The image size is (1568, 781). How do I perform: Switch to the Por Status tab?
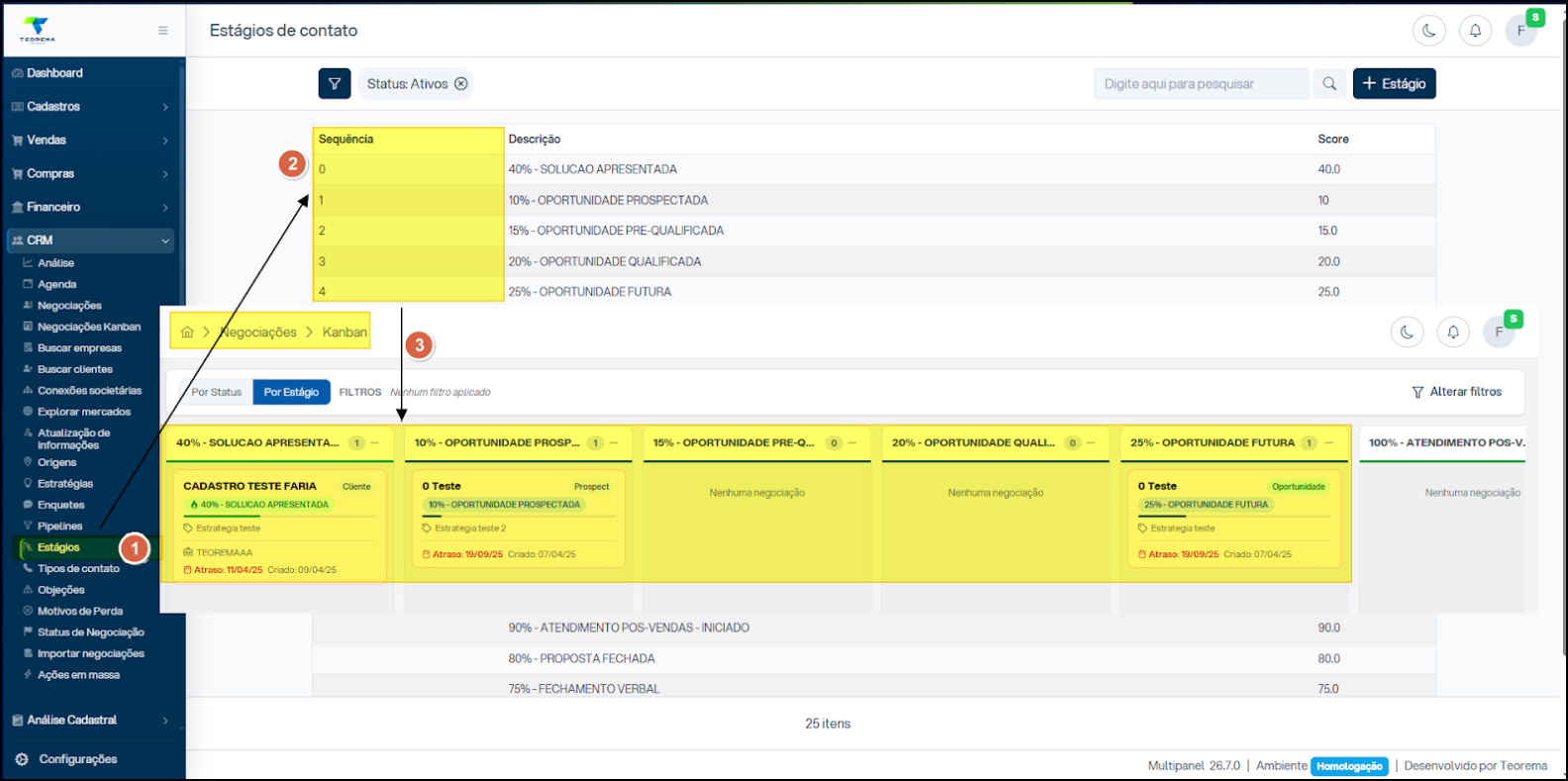(217, 392)
